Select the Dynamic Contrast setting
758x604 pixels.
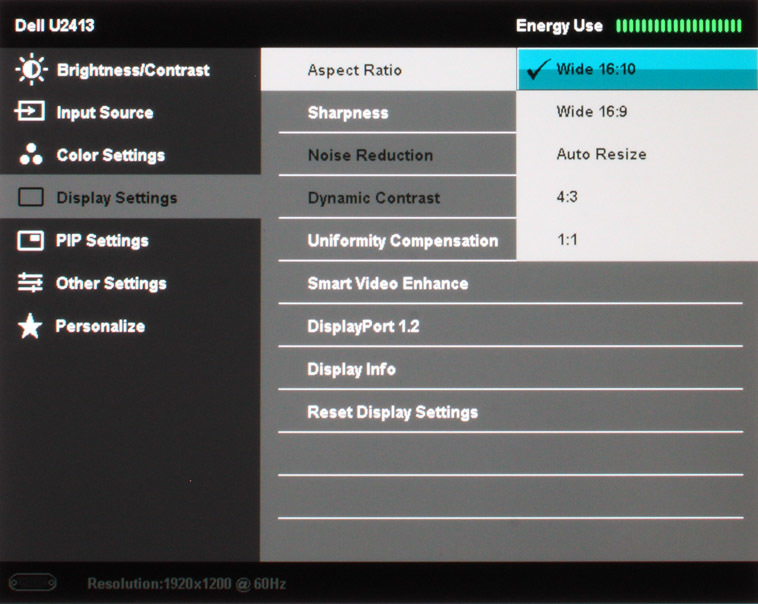(397, 197)
